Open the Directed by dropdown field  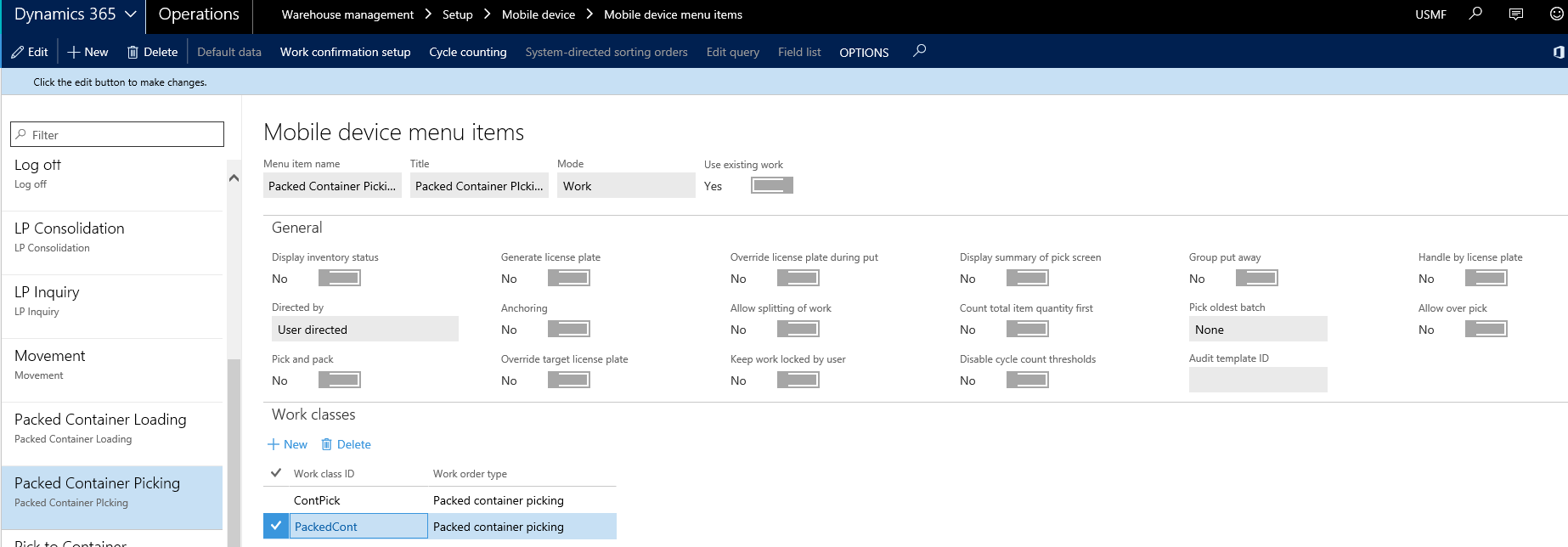point(364,330)
